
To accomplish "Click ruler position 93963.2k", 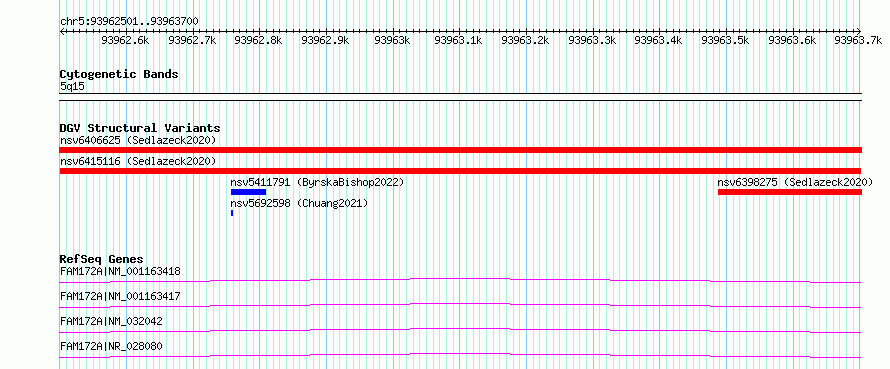I will (x=526, y=40).
